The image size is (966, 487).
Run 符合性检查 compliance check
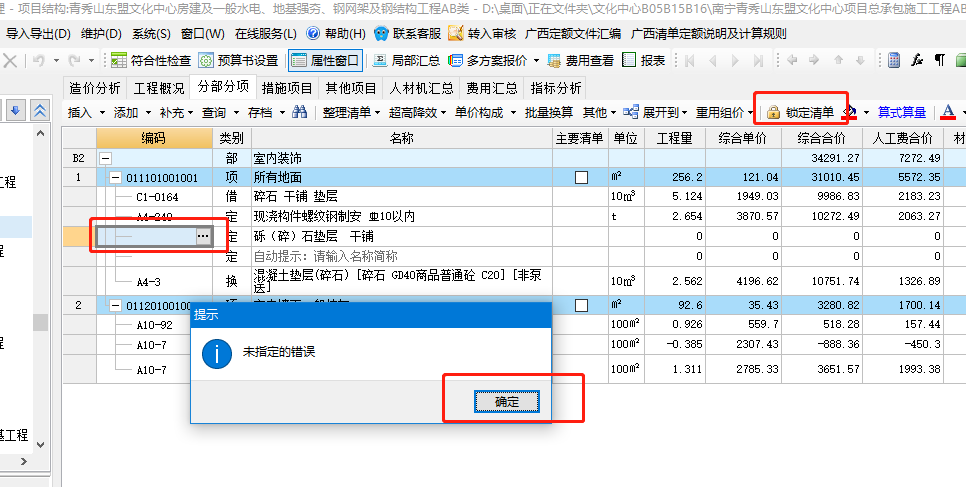coord(152,60)
